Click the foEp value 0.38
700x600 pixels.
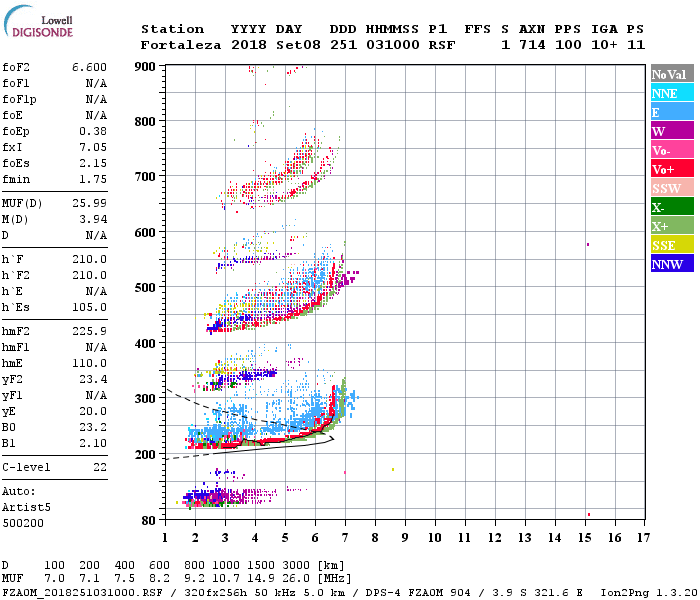point(93,131)
